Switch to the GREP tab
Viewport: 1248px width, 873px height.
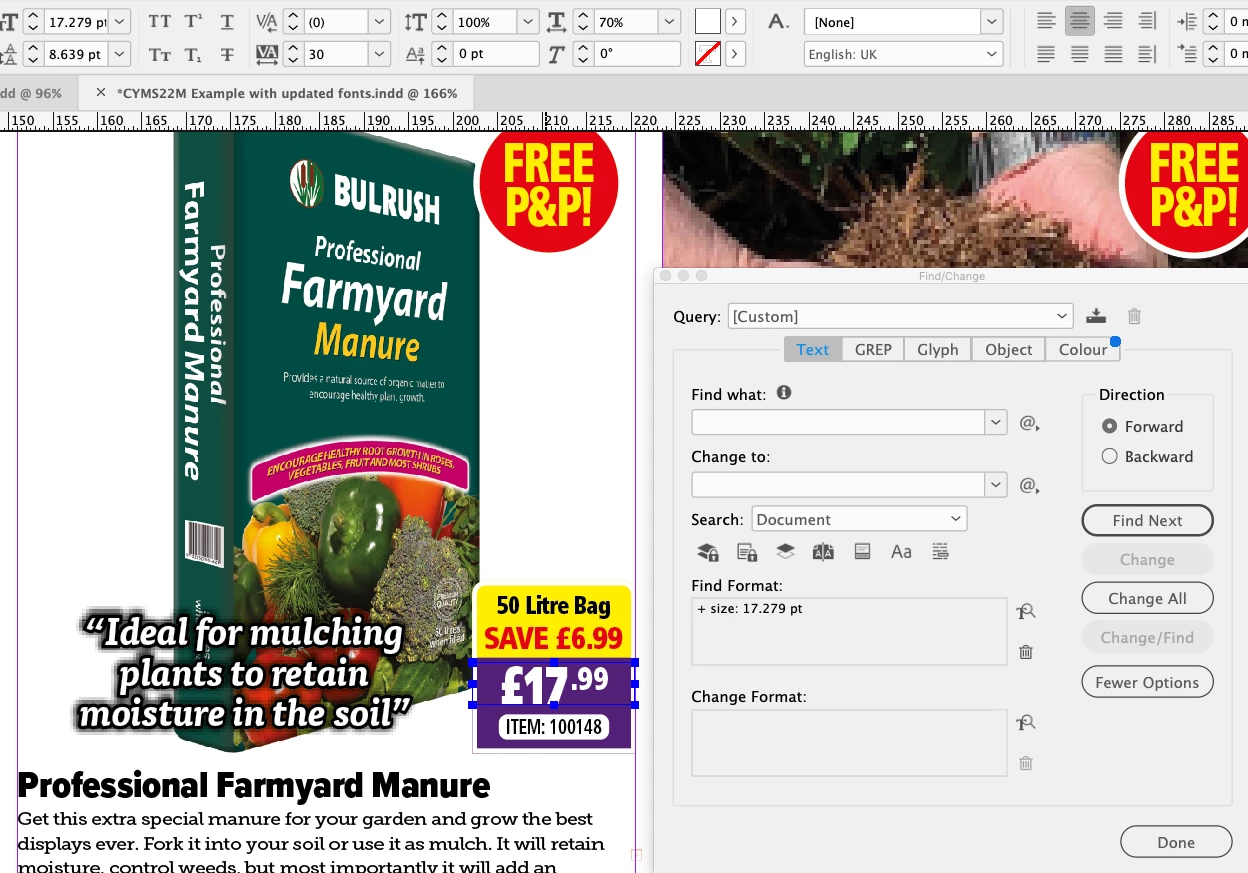[x=873, y=349]
